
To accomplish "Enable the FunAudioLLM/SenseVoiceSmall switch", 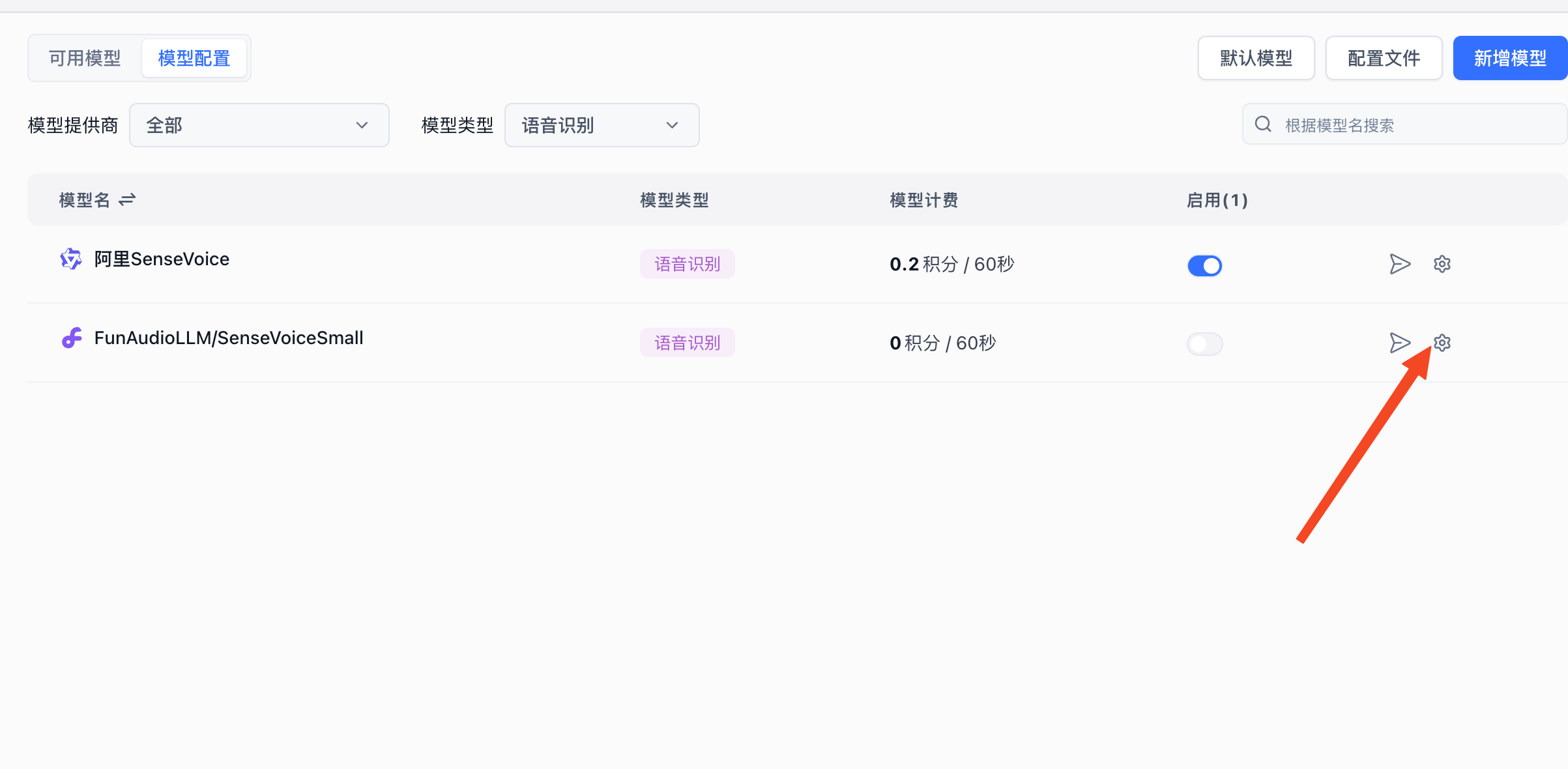I will 1204,343.
